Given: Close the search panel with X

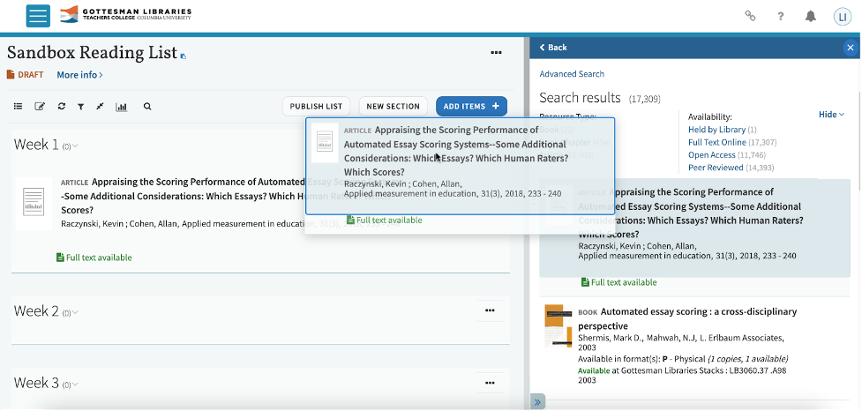Looking at the screenshot, I should pyautogui.click(x=850, y=48).
